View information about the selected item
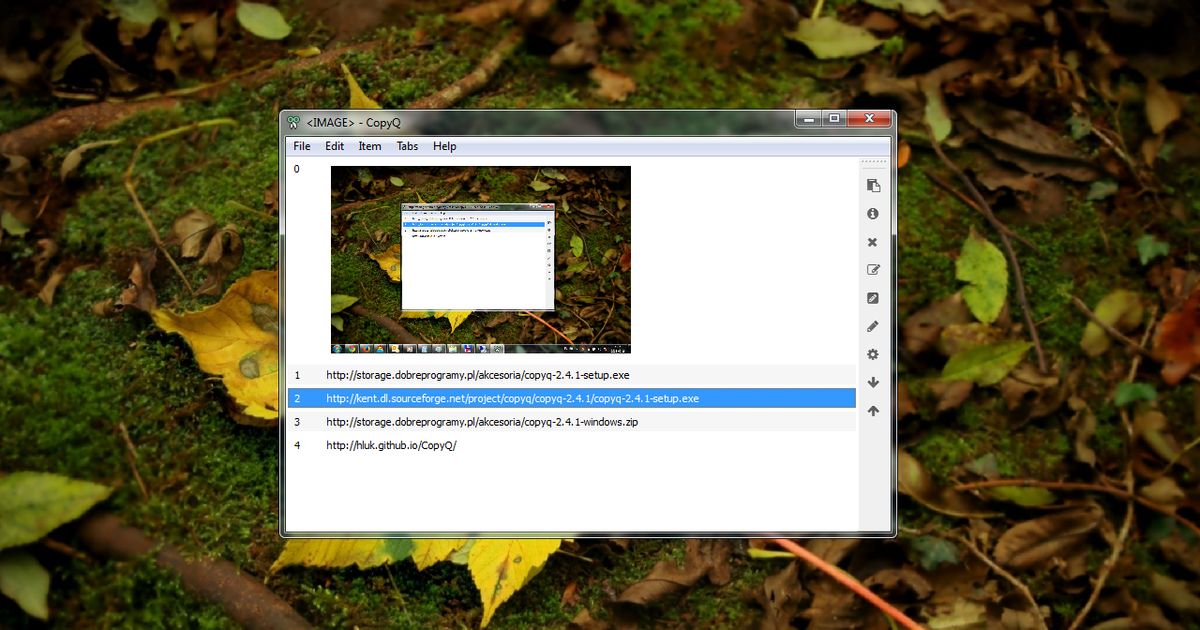 click(873, 213)
